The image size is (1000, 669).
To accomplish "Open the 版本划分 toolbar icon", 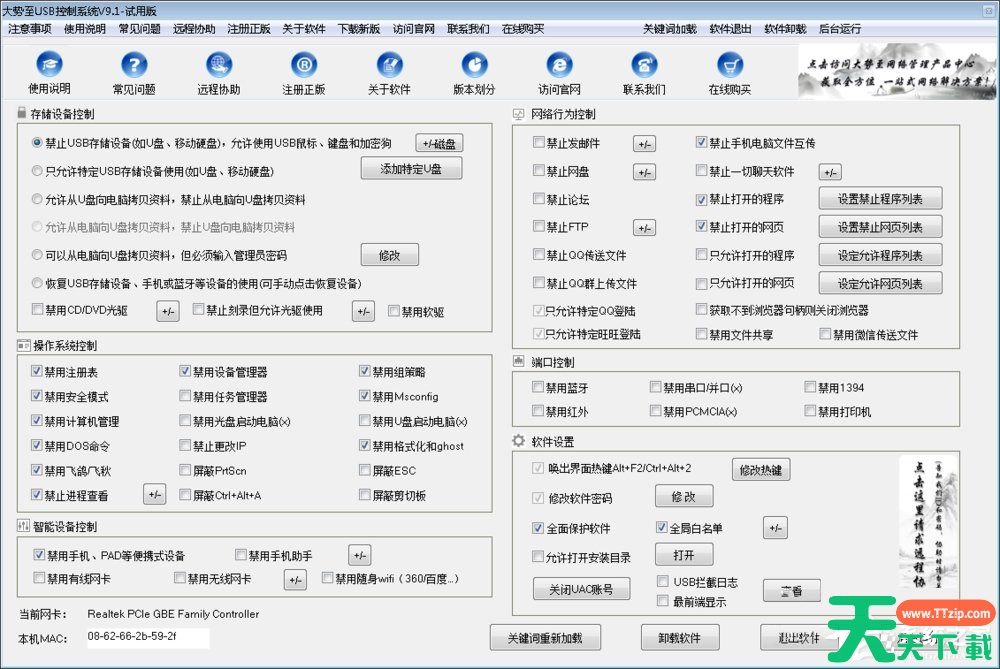I will [x=474, y=66].
